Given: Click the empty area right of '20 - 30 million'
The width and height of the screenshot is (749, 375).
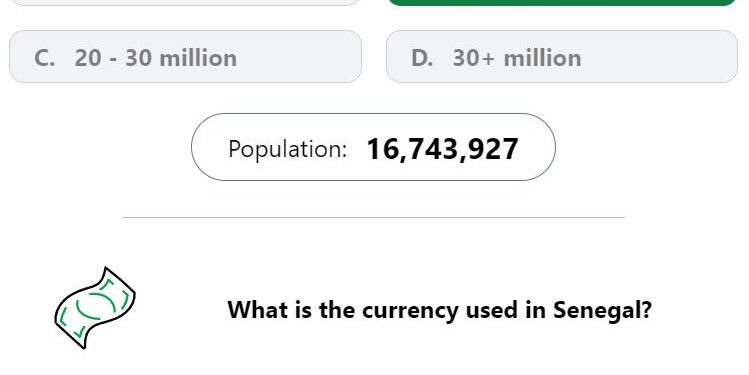Looking at the screenshot, I should (x=299, y=57).
